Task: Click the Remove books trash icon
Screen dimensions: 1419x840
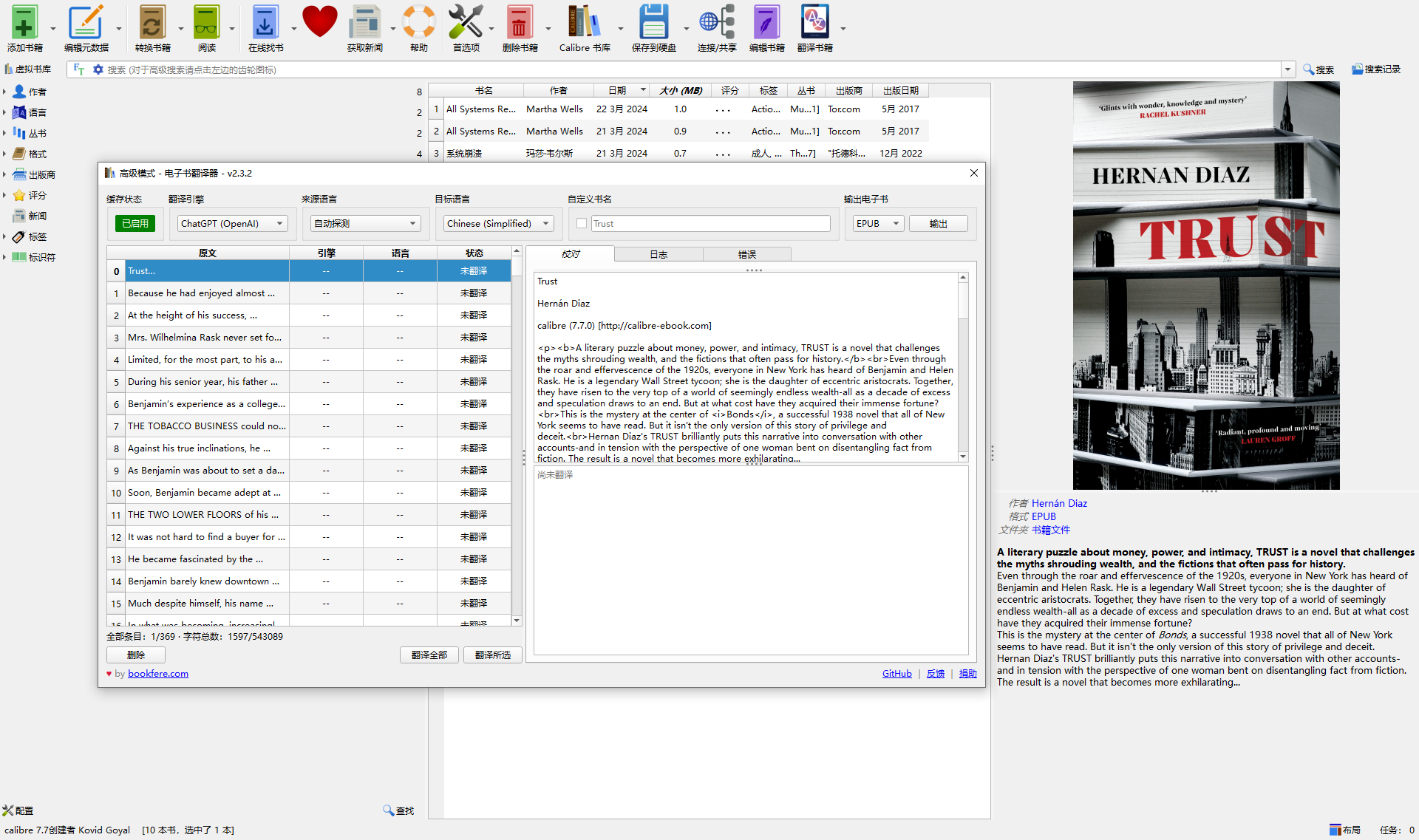Action: (520, 22)
